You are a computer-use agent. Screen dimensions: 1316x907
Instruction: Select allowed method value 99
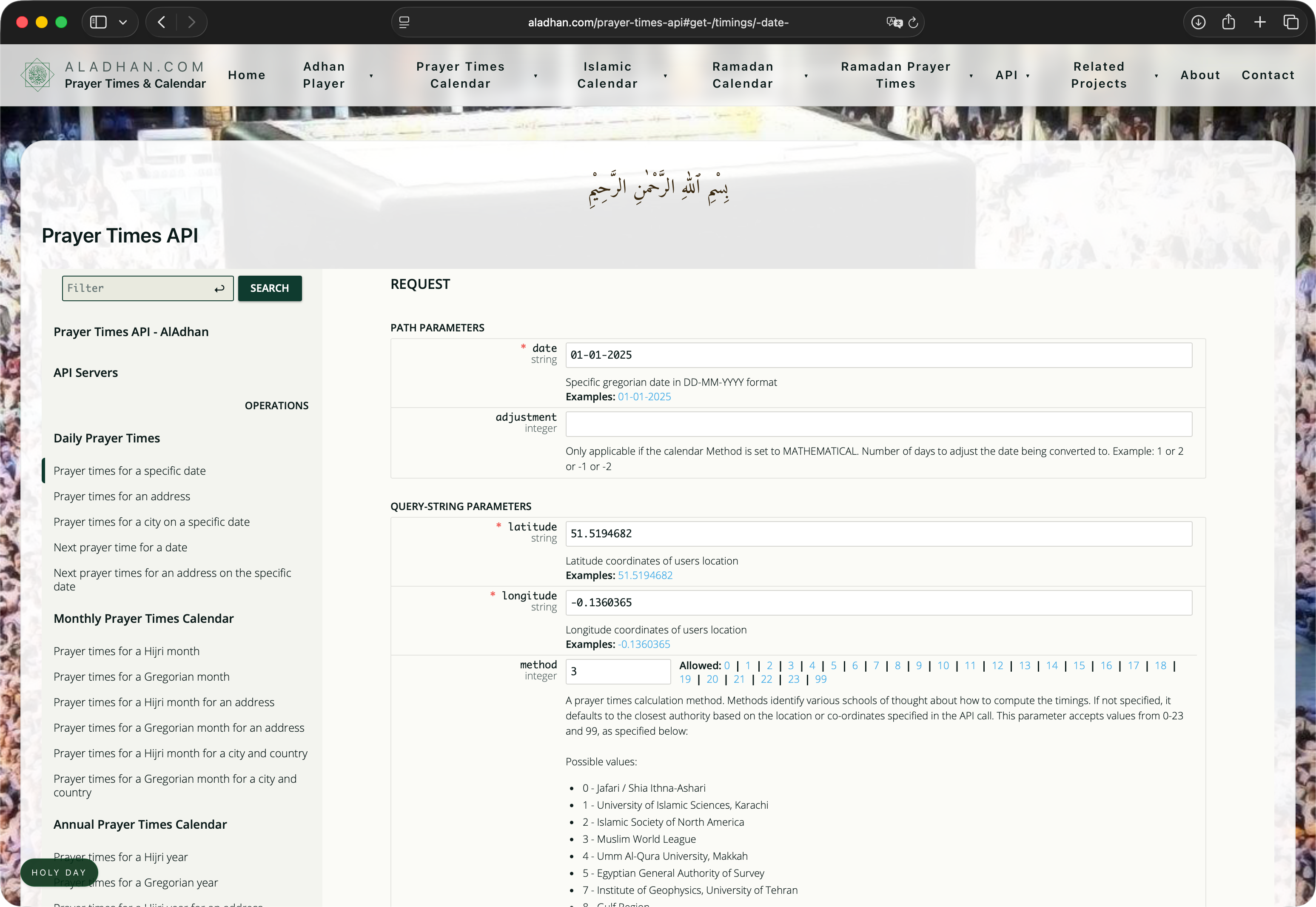tap(820, 679)
